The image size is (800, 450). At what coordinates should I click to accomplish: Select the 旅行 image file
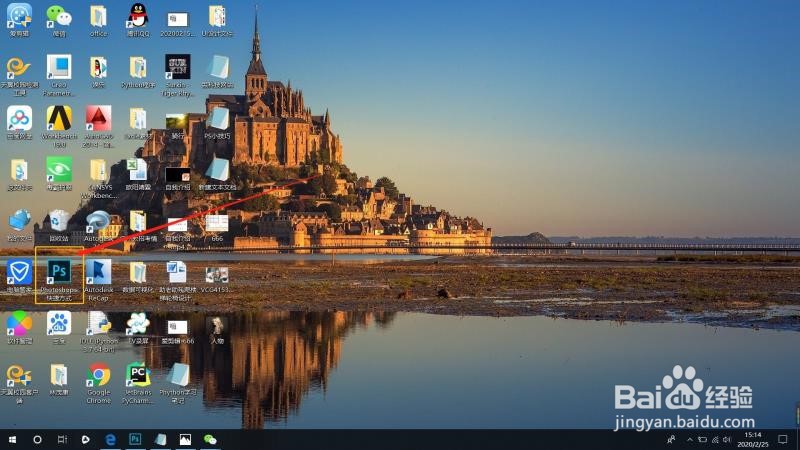coord(178,126)
